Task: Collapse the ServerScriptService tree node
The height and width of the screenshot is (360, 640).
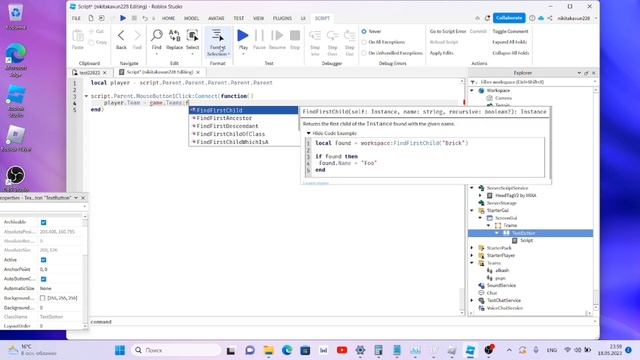Action: [x=472, y=188]
